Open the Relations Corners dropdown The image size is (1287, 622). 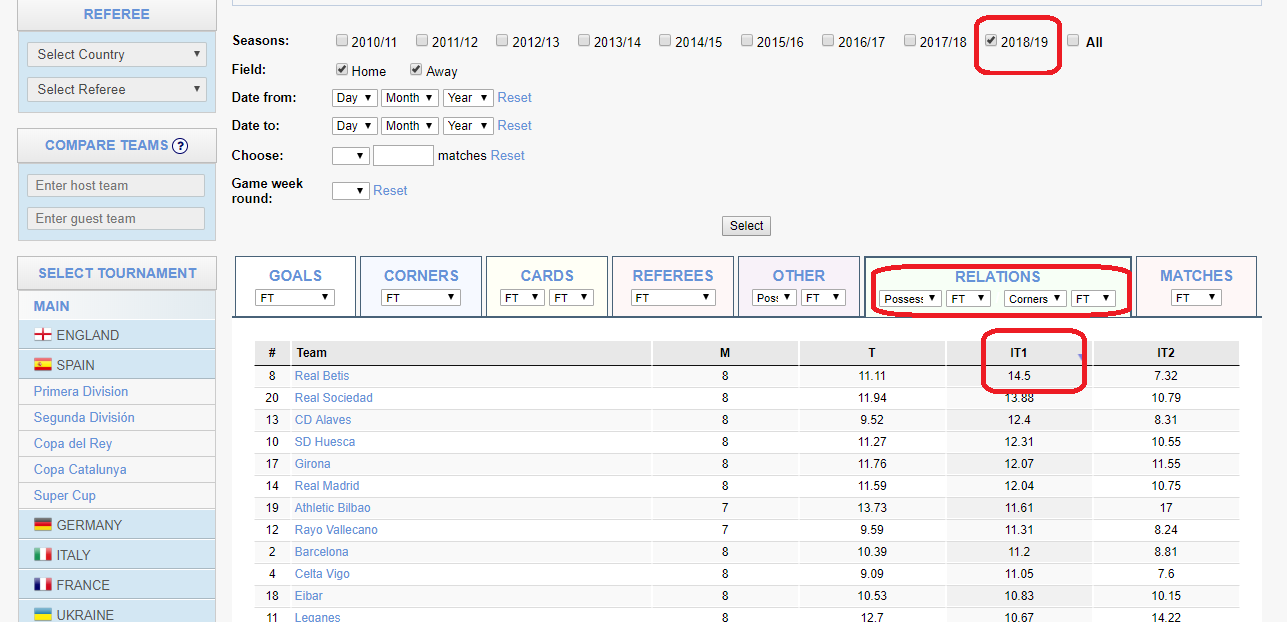[1035, 298]
